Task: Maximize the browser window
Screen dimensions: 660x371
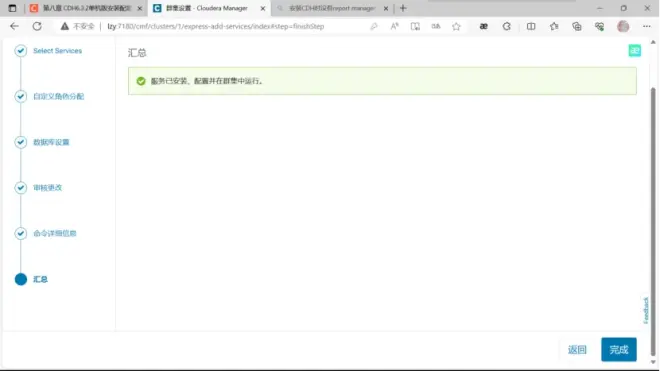Action: [623, 8]
